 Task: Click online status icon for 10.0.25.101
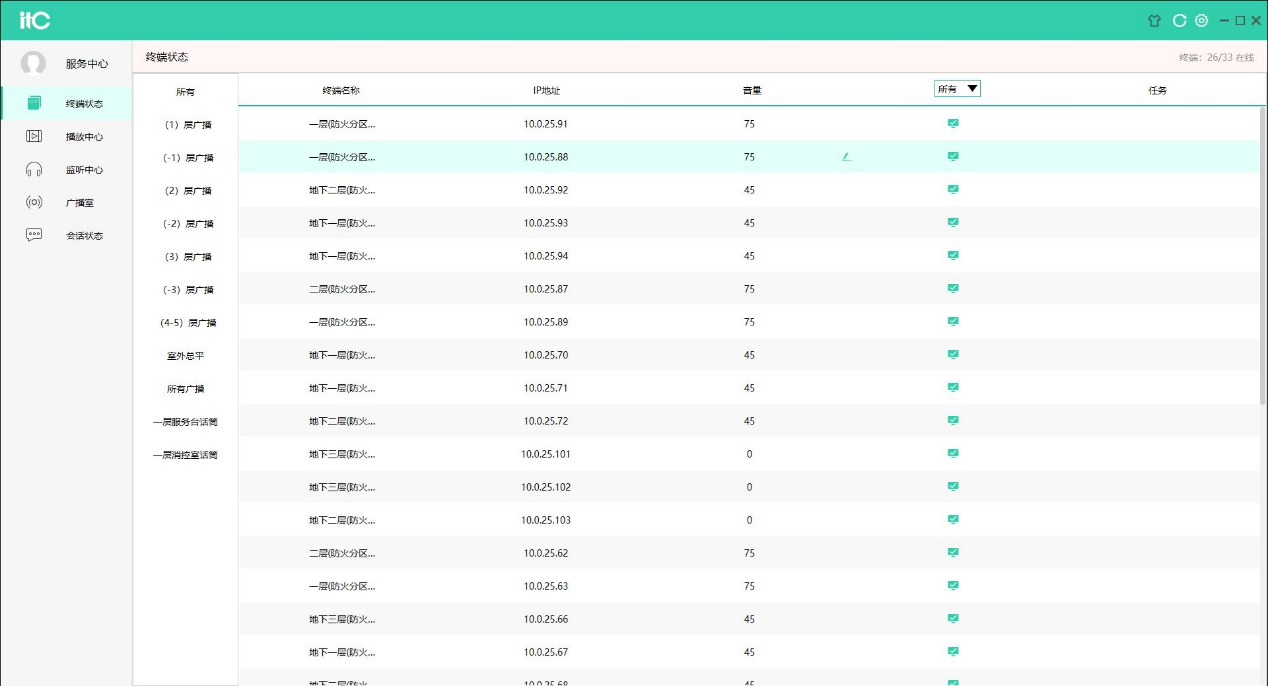pos(953,453)
